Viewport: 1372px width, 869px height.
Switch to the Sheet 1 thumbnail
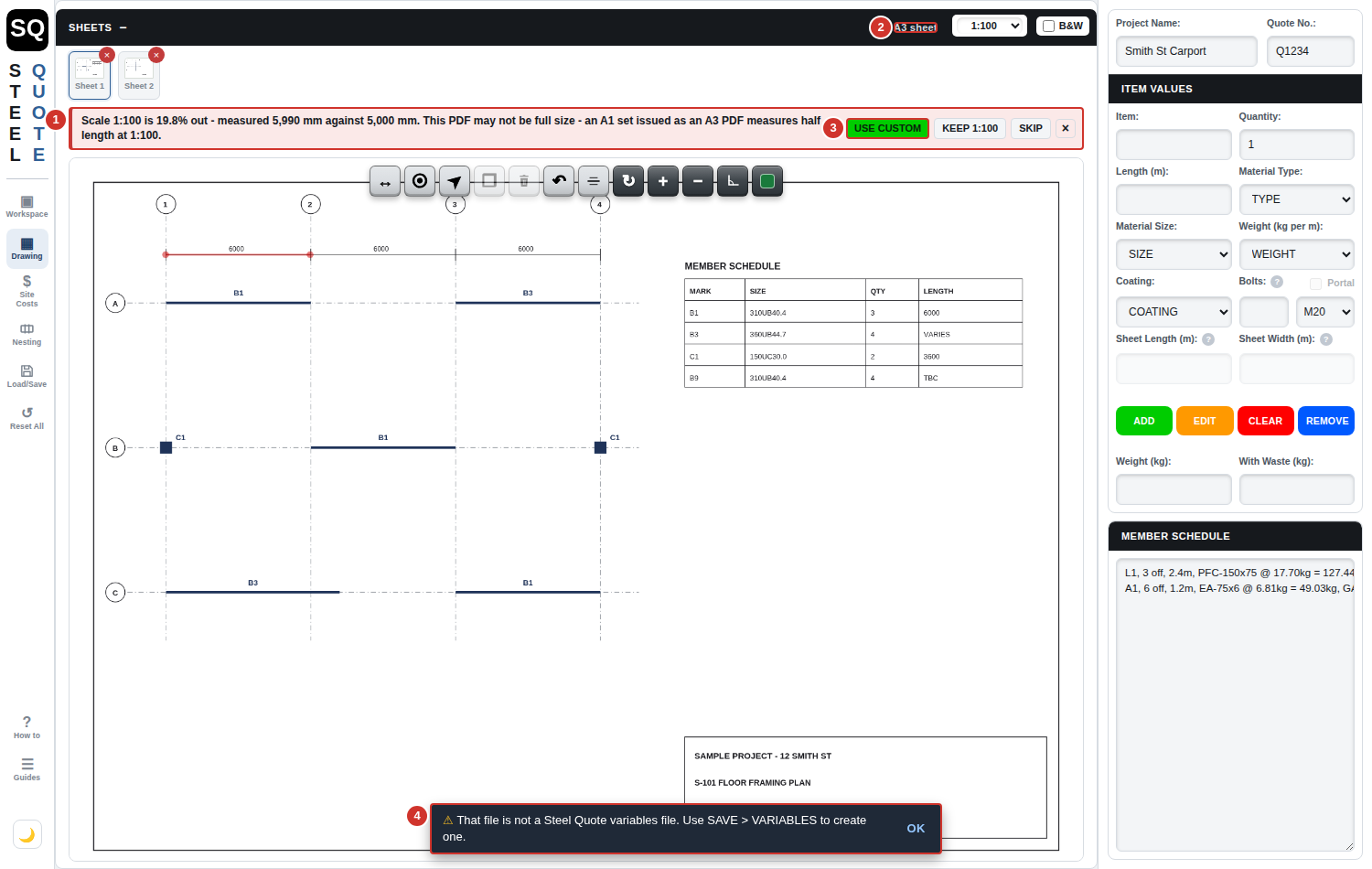[90, 75]
